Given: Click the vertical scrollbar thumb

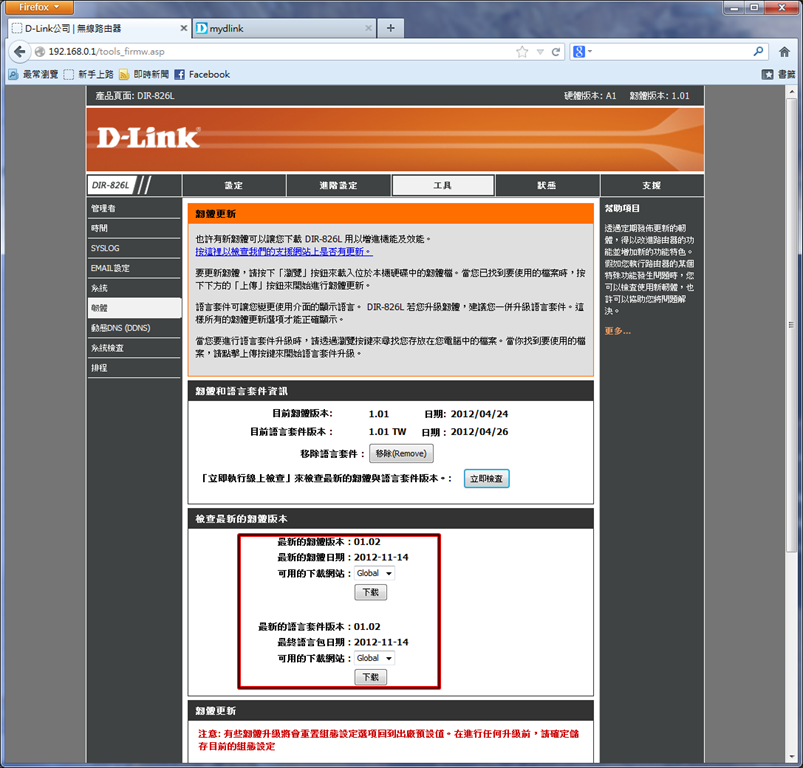Looking at the screenshot, I should (792, 325).
